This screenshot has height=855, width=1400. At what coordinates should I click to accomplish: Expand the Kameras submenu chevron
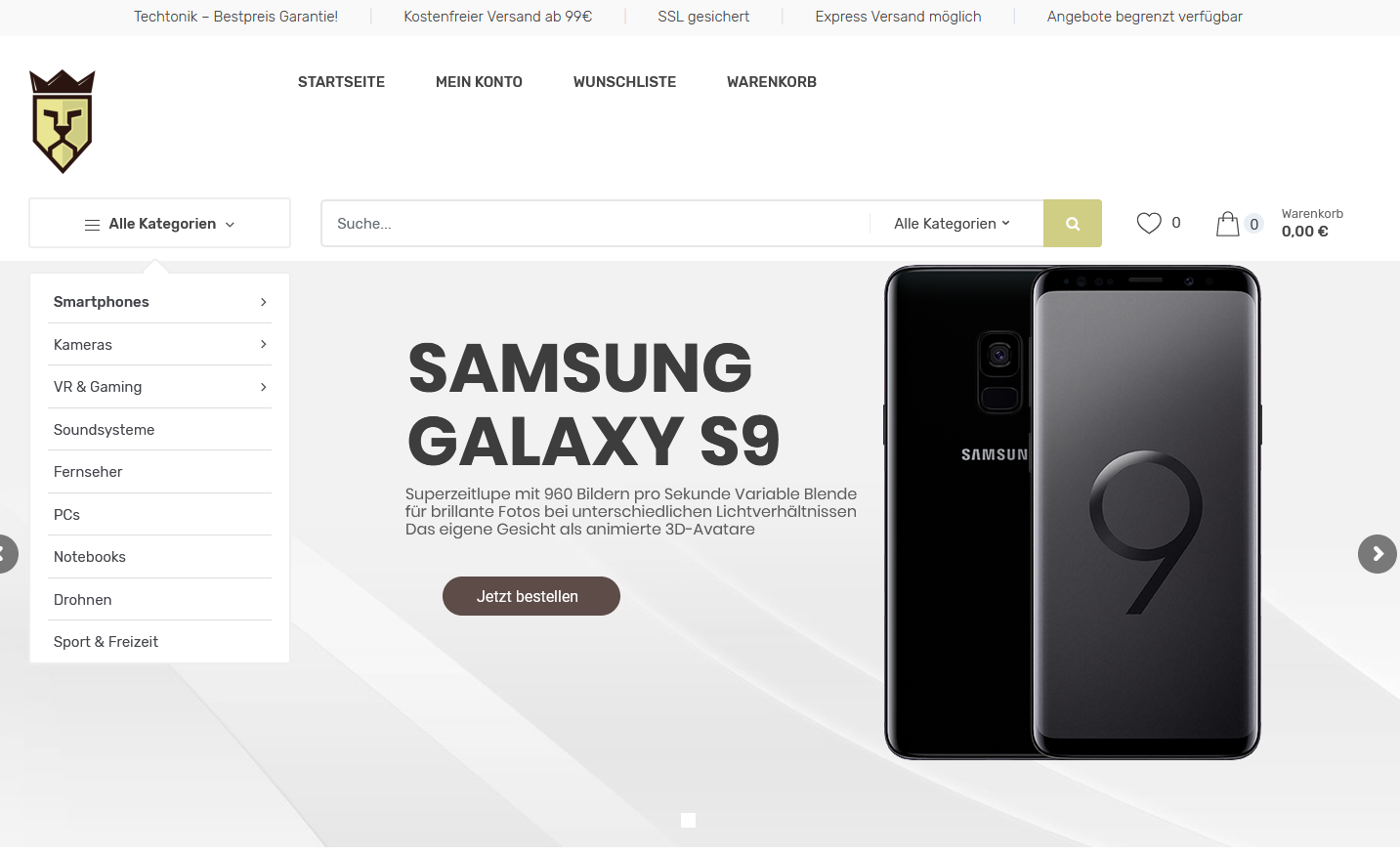point(264,344)
